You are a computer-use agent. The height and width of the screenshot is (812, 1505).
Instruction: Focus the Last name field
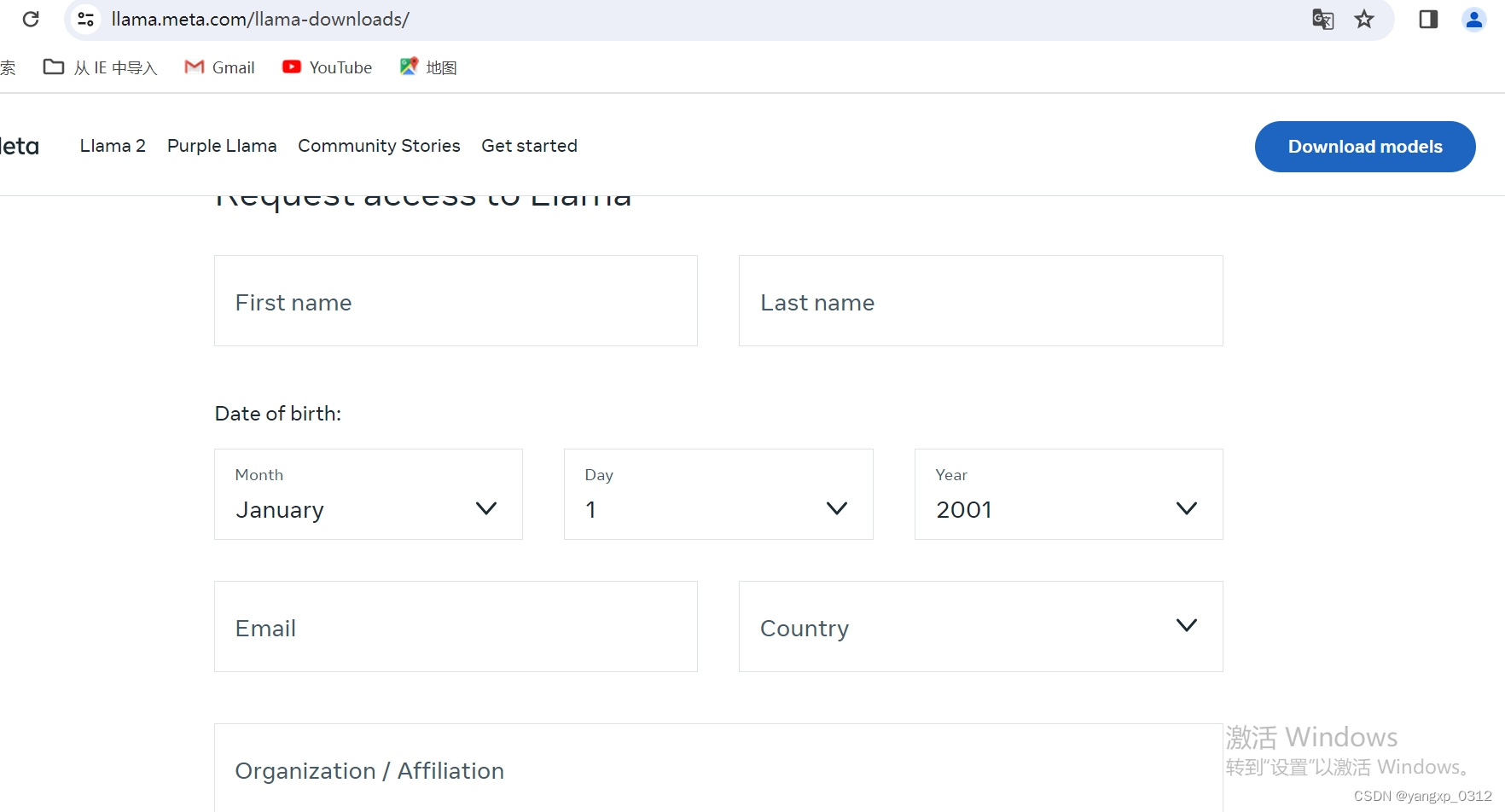[980, 301]
